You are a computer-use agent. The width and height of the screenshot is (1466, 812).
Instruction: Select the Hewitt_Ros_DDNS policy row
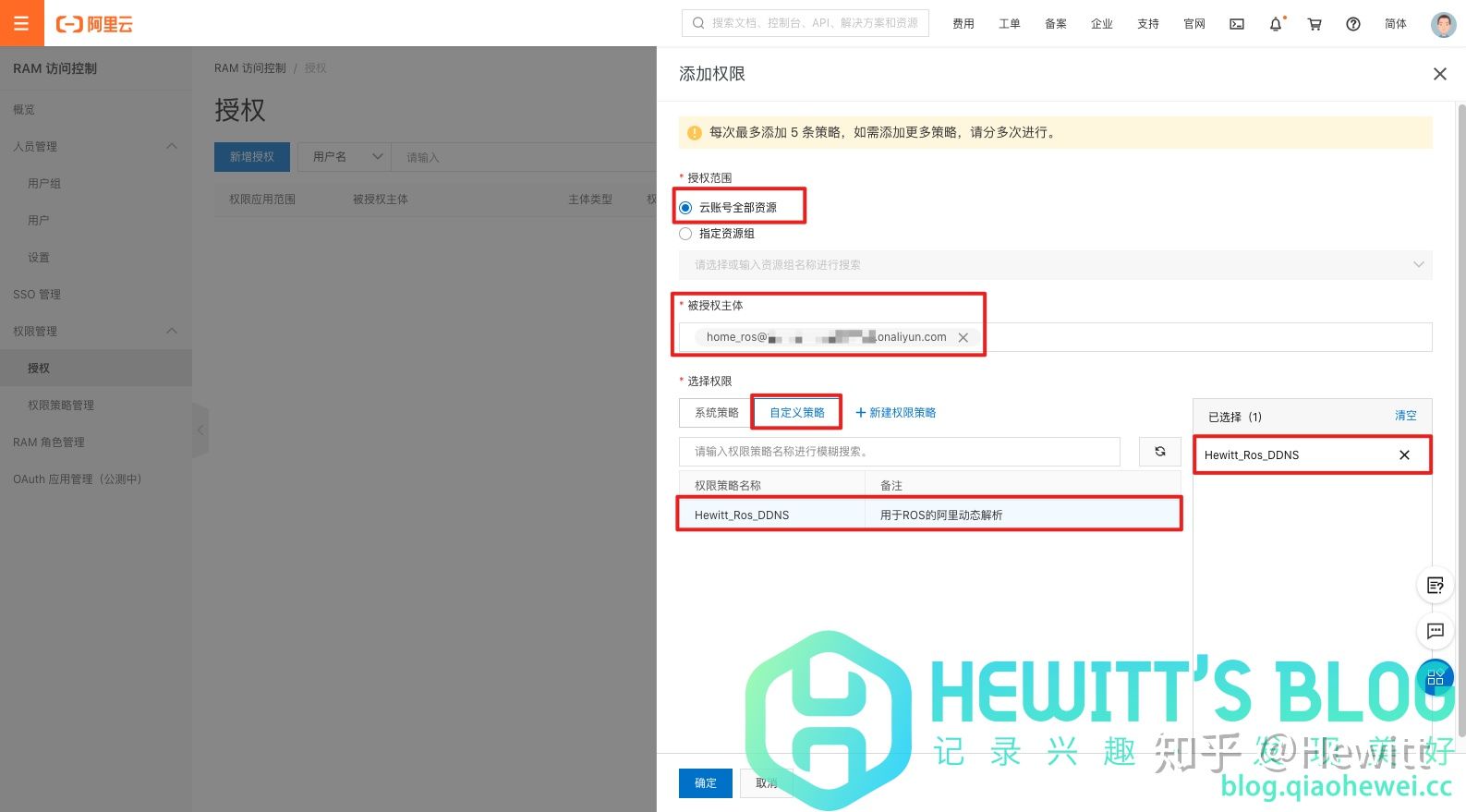(x=929, y=515)
